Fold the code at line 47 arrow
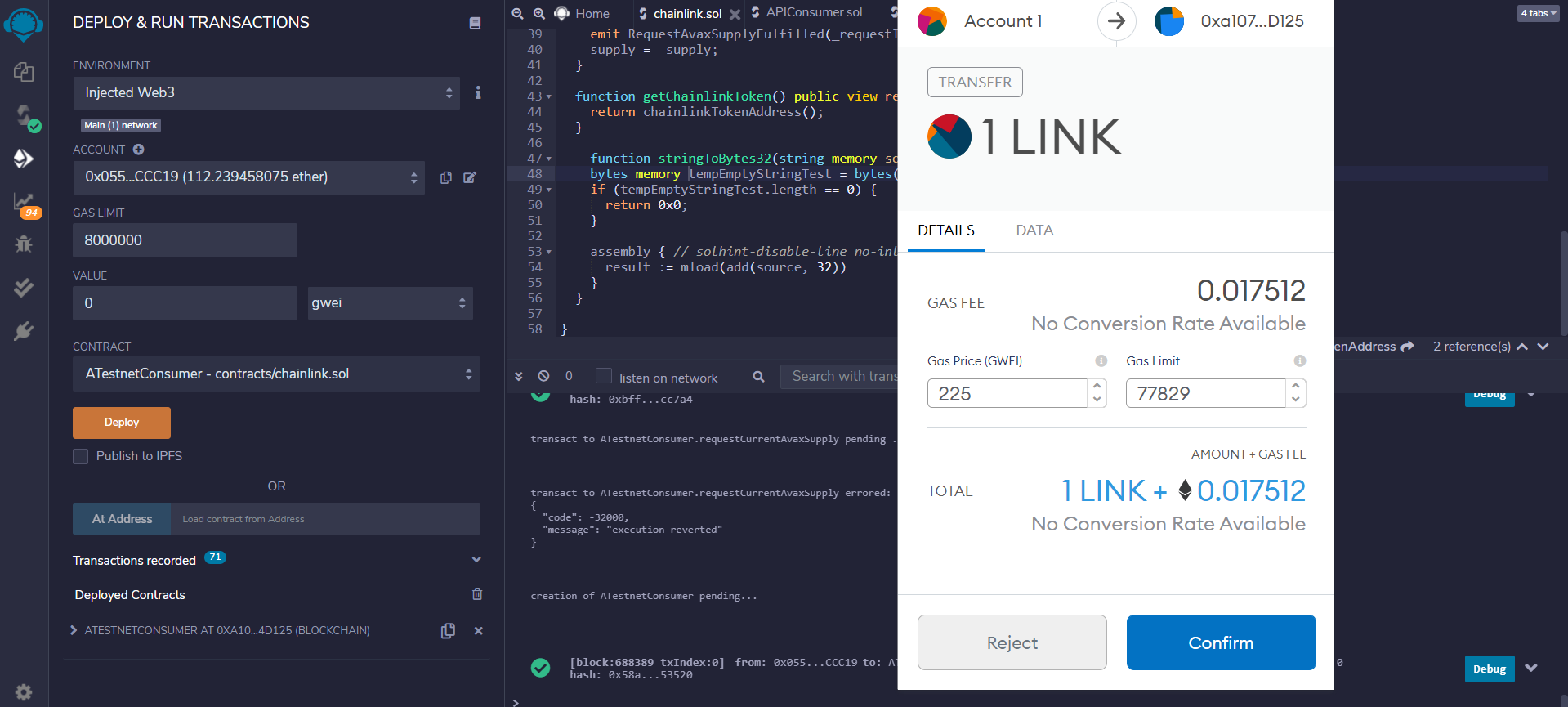This screenshot has width=1568, height=707. (549, 159)
